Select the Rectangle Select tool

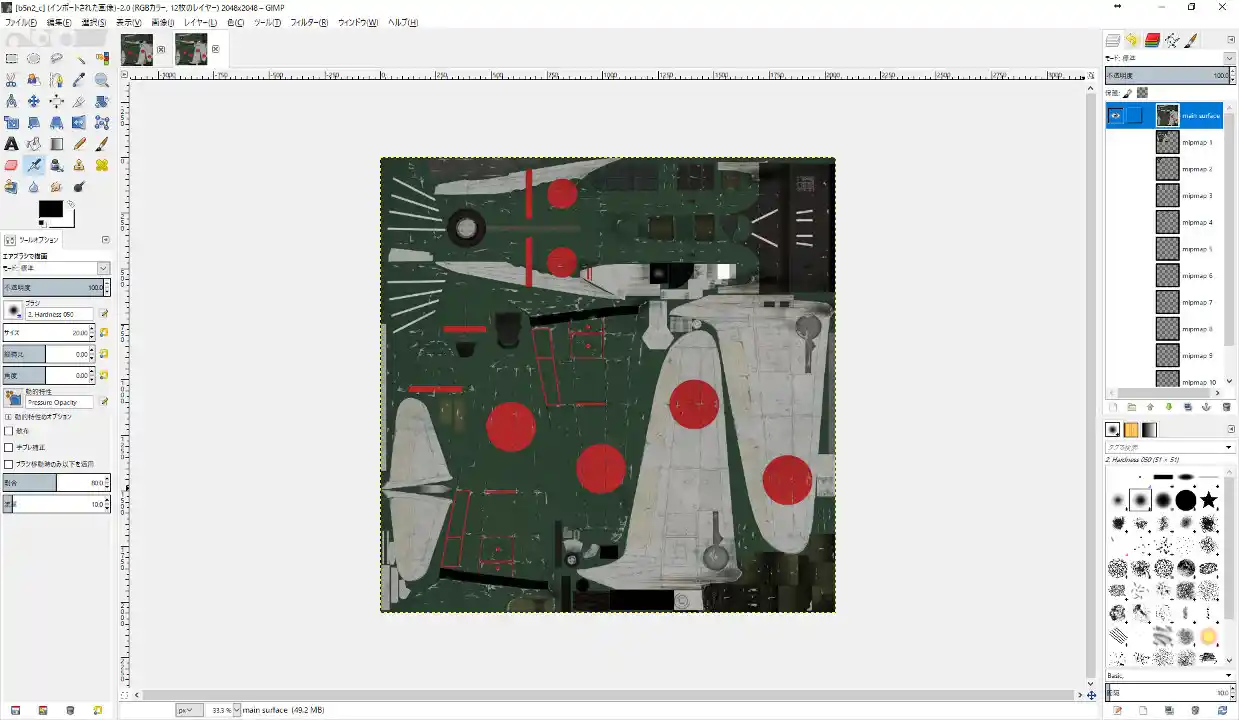click(11, 58)
